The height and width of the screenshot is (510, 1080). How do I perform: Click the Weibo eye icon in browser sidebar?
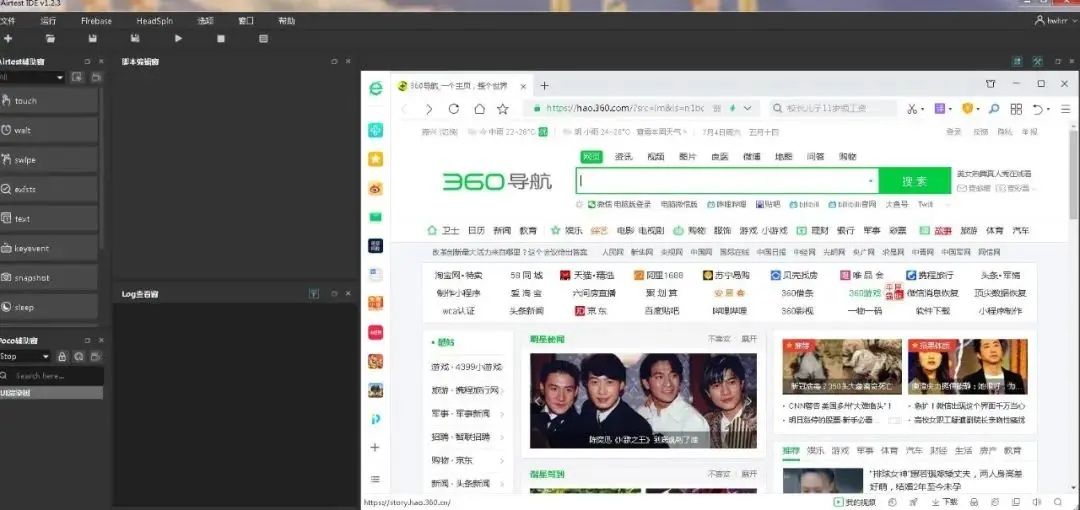[x=375, y=188]
